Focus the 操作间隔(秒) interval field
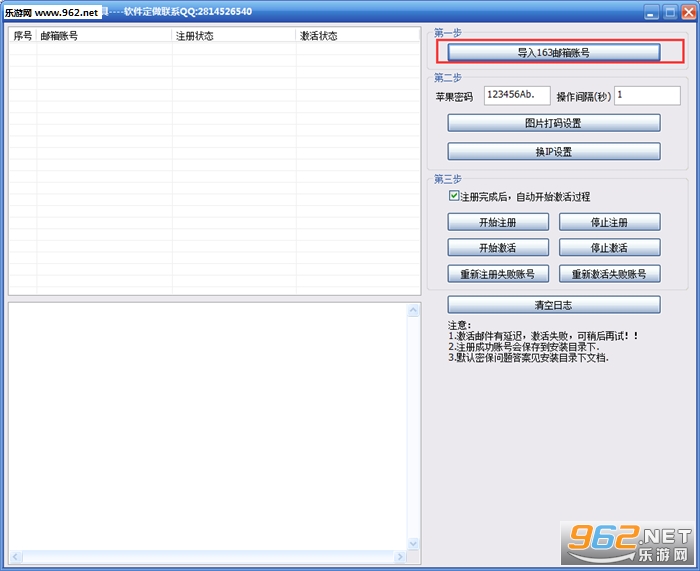This screenshot has width=700, height=571. (647, 96)
